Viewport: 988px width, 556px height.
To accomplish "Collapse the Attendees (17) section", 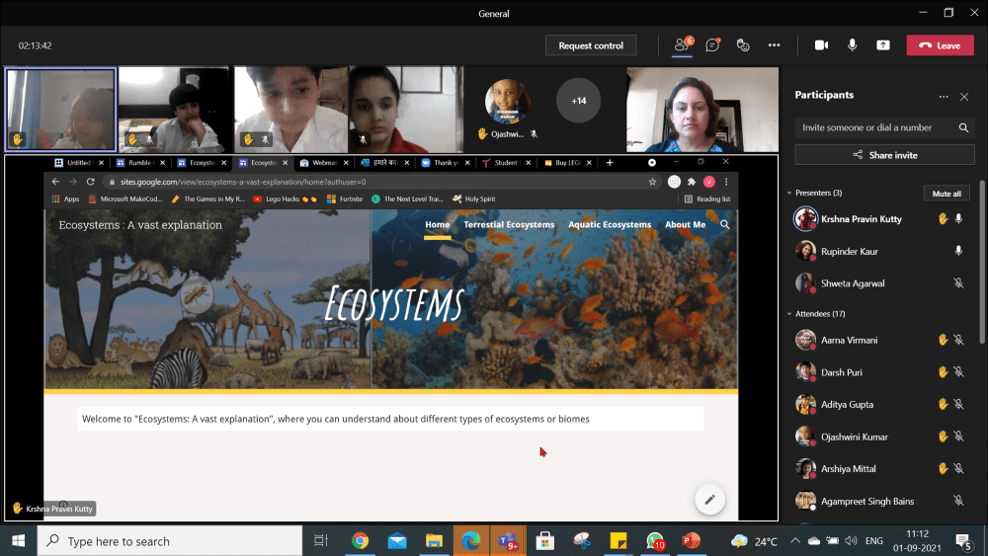I will 790,314.
